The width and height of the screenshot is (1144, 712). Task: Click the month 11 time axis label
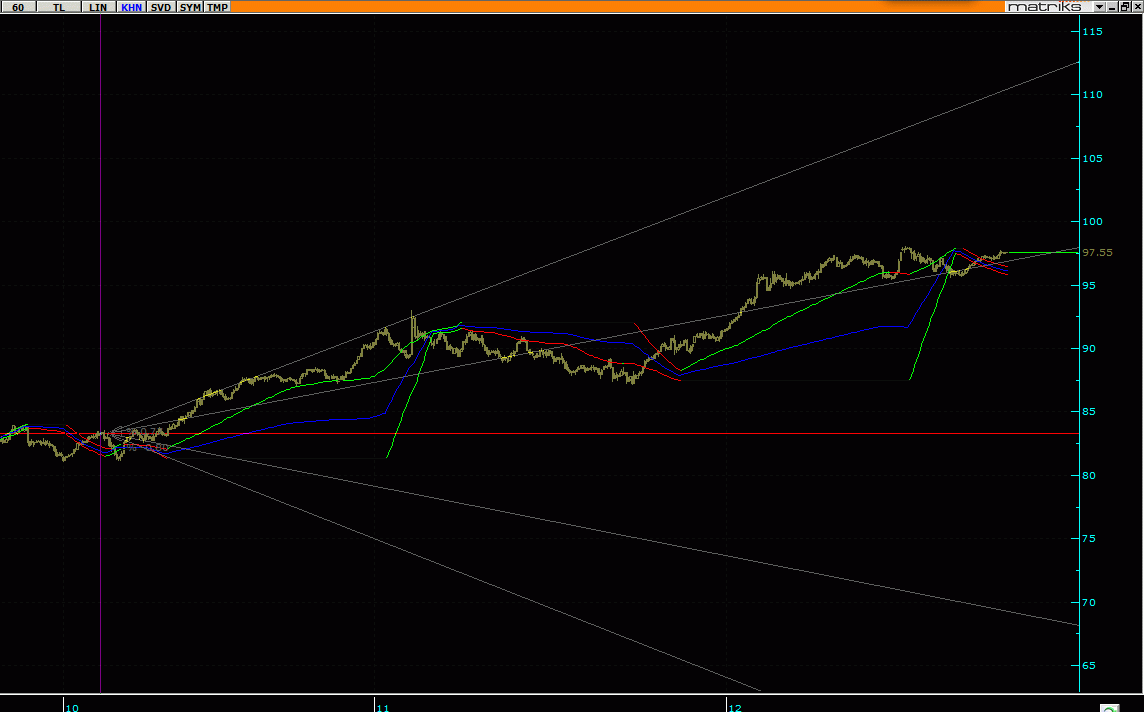383,707
